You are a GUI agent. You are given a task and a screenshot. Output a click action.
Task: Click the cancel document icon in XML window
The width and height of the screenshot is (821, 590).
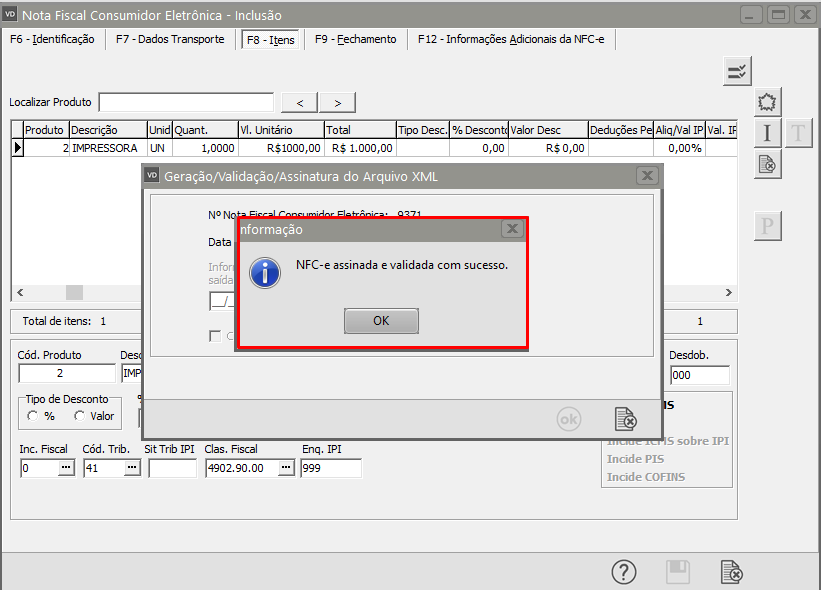click(625, 419)
